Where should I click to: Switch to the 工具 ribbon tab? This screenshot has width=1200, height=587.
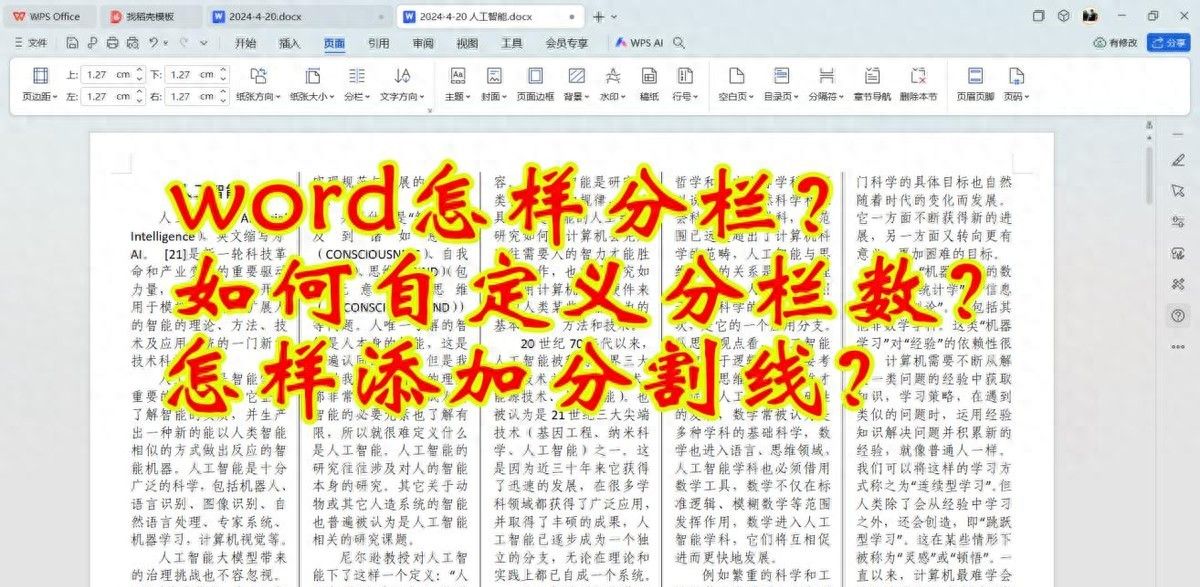pos(512,43)
